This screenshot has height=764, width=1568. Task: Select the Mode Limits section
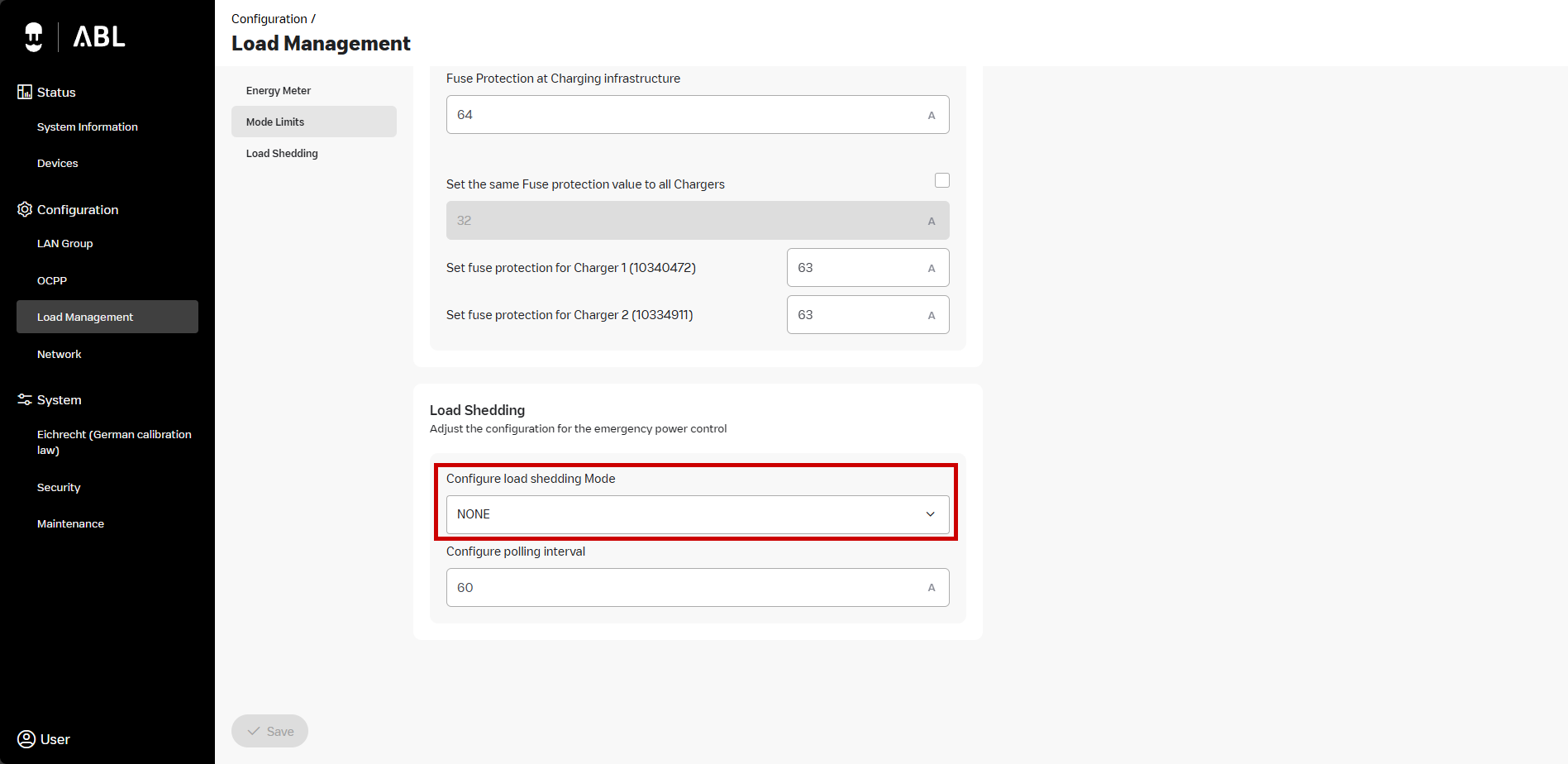pyautogui.click(x=275, y=122)
